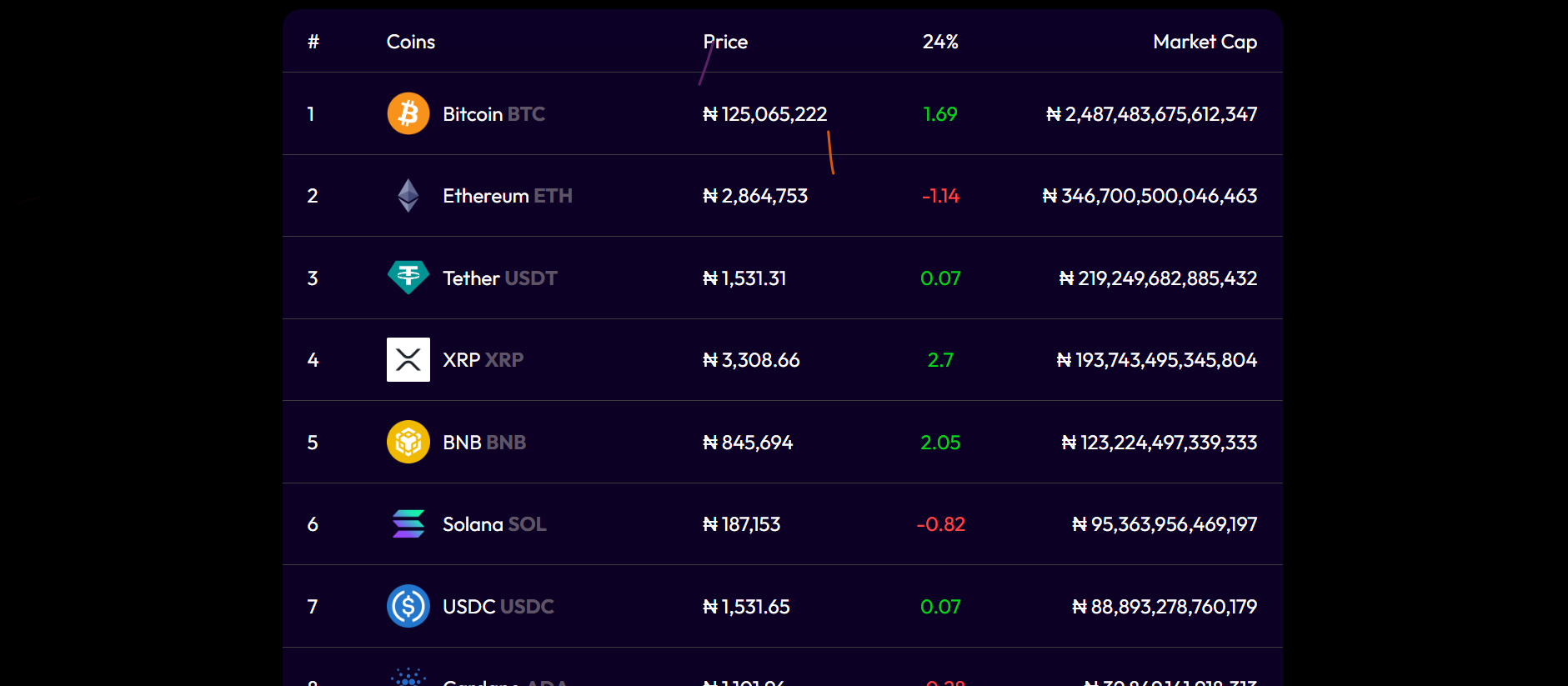Select market cap ₦346,700,500,046,463

click(x=1150, y=196)
